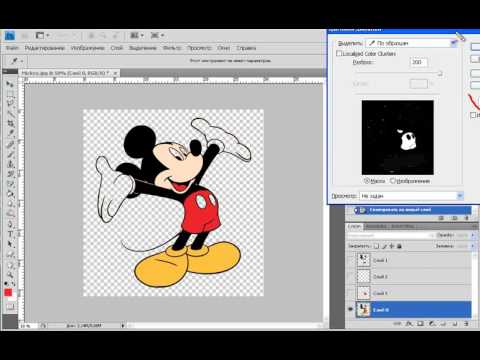
Task: Select the Crop tool in the toolbox
Action: [11, 123]
